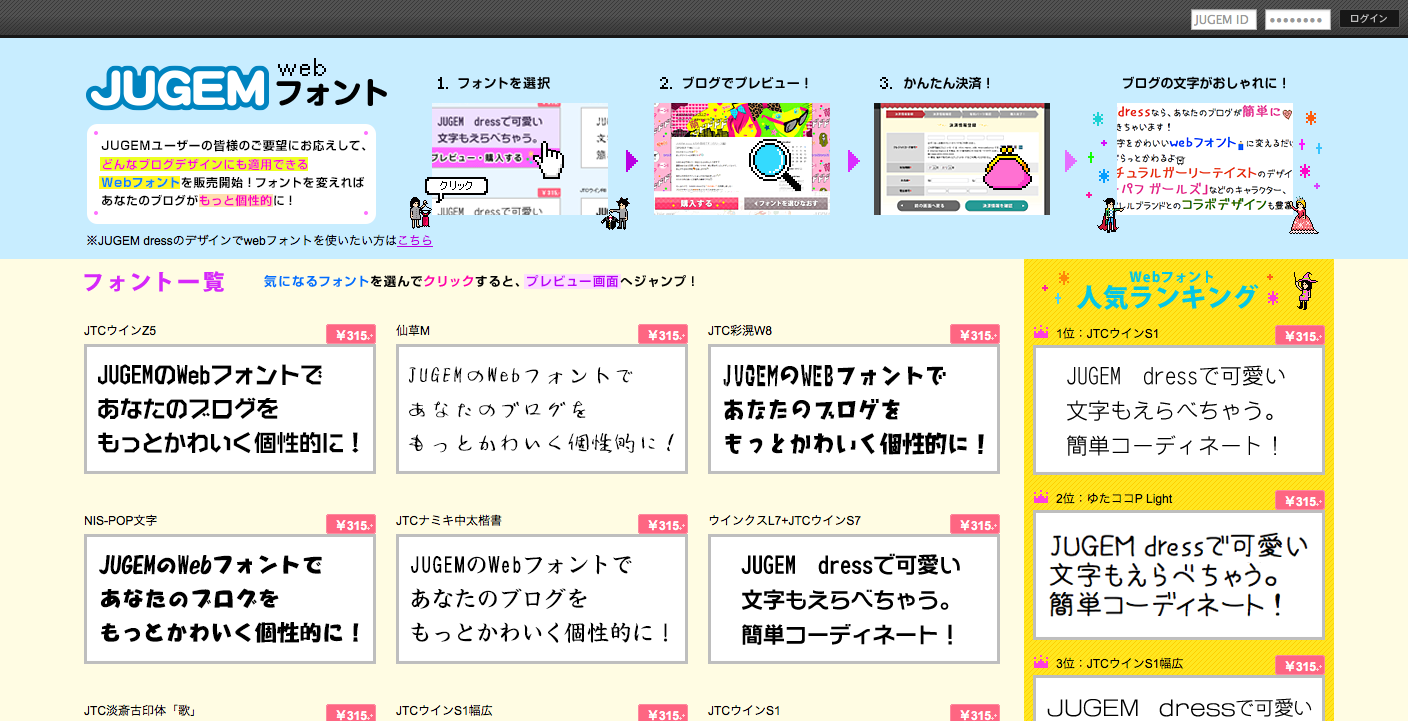
Task: Click the ブログの文字がおしゃれに sample image
Action: pos(1205,160)
